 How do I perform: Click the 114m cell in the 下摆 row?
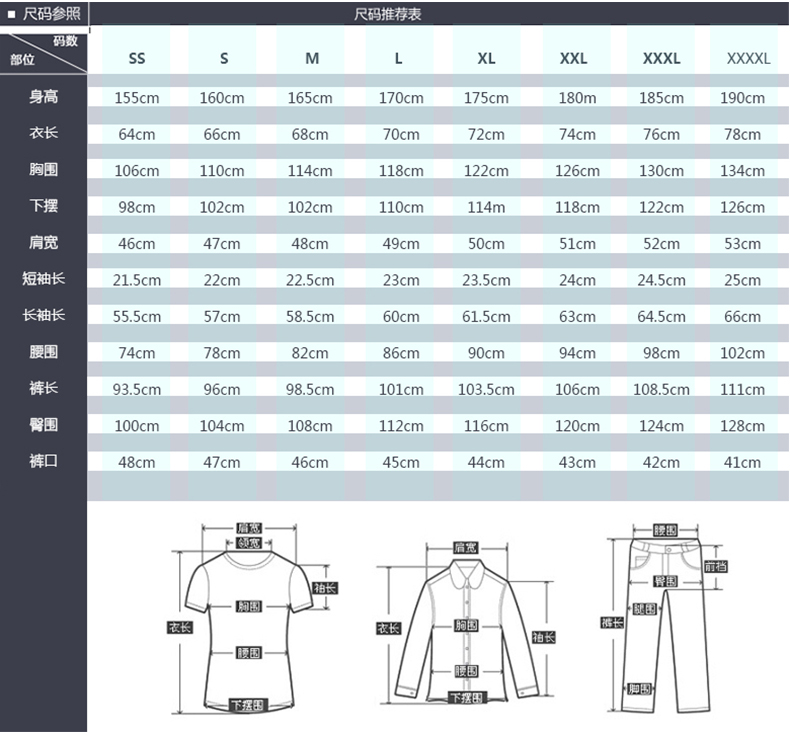486,207
